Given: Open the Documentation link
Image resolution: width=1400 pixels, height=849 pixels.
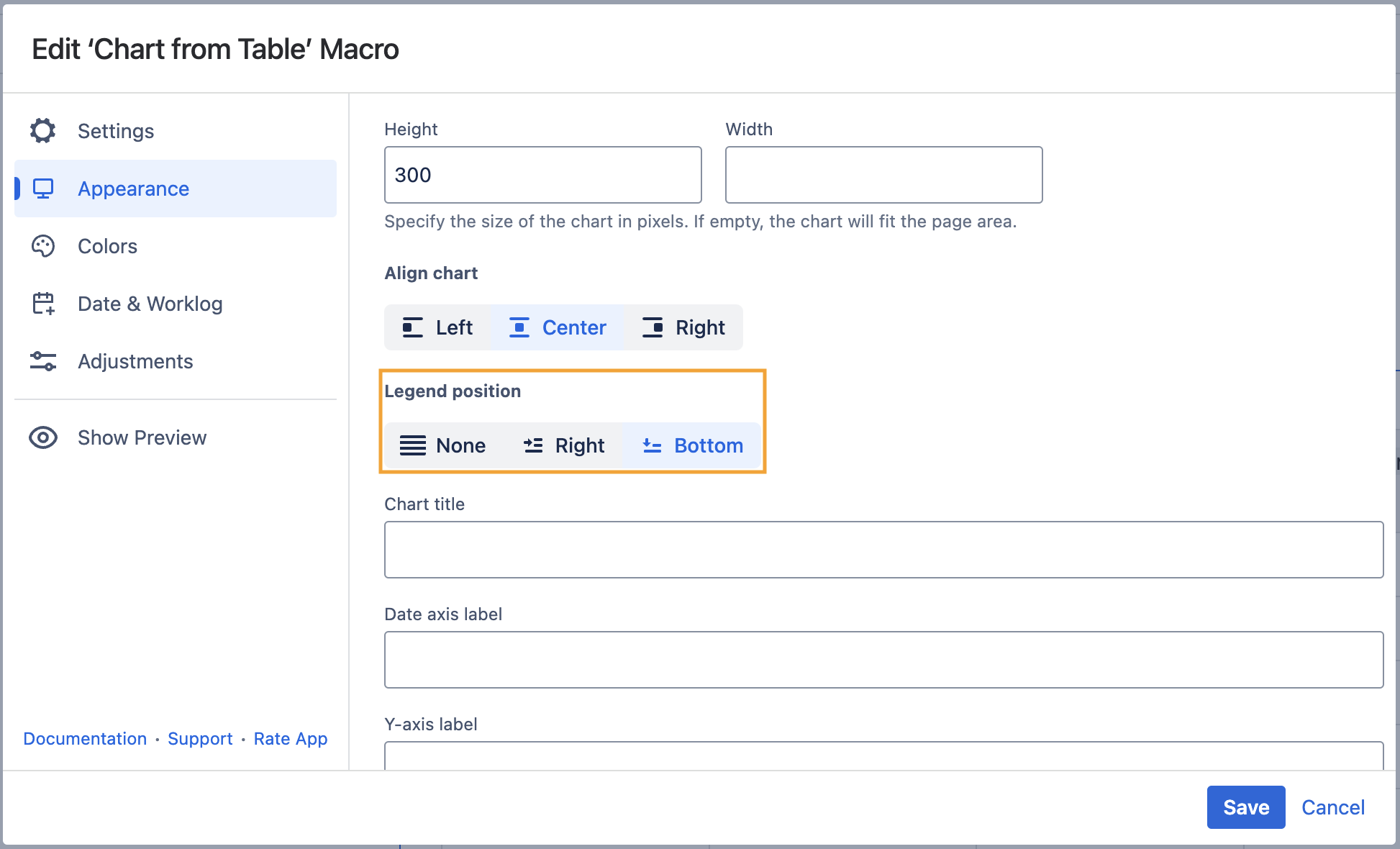Looking at the screenshot, I should click(x=85, y=739).
